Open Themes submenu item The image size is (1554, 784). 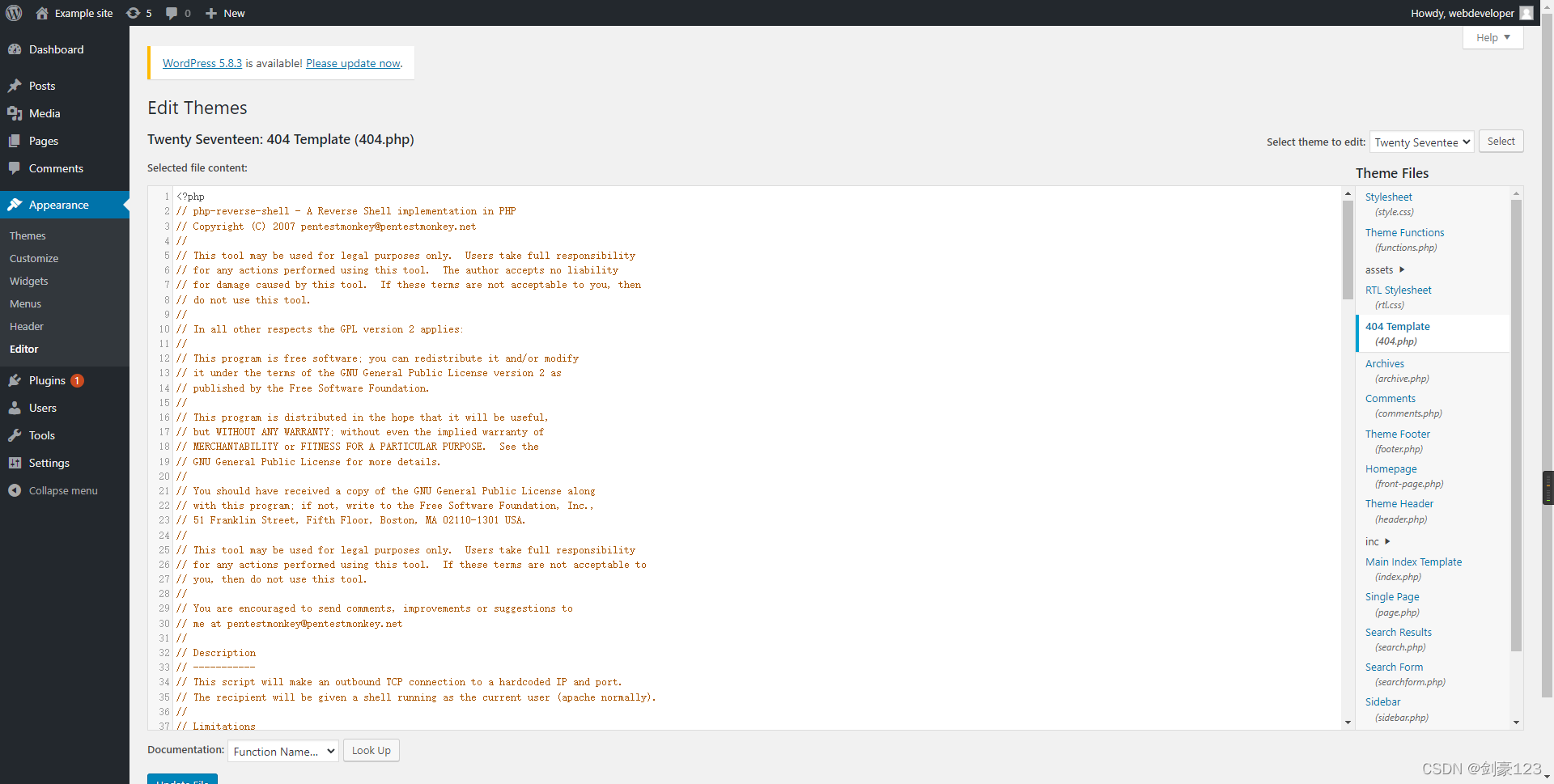28,235
